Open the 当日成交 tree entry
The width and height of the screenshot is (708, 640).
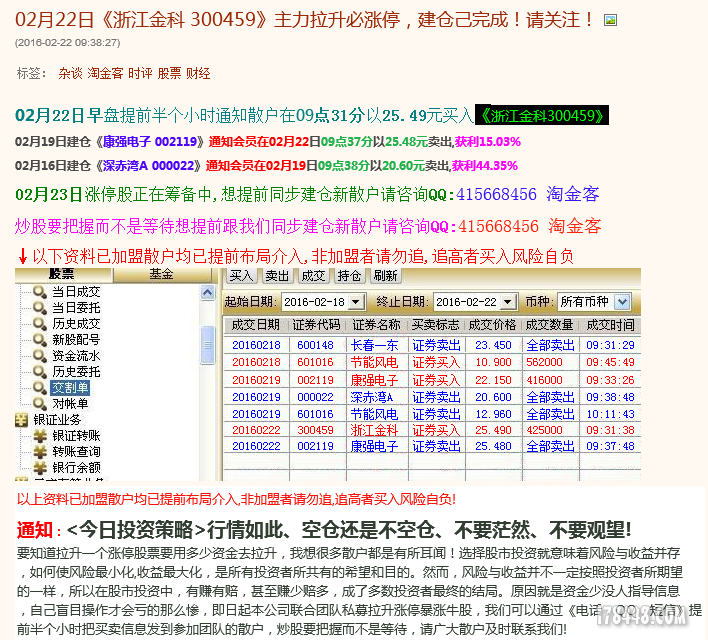point(76,292)
